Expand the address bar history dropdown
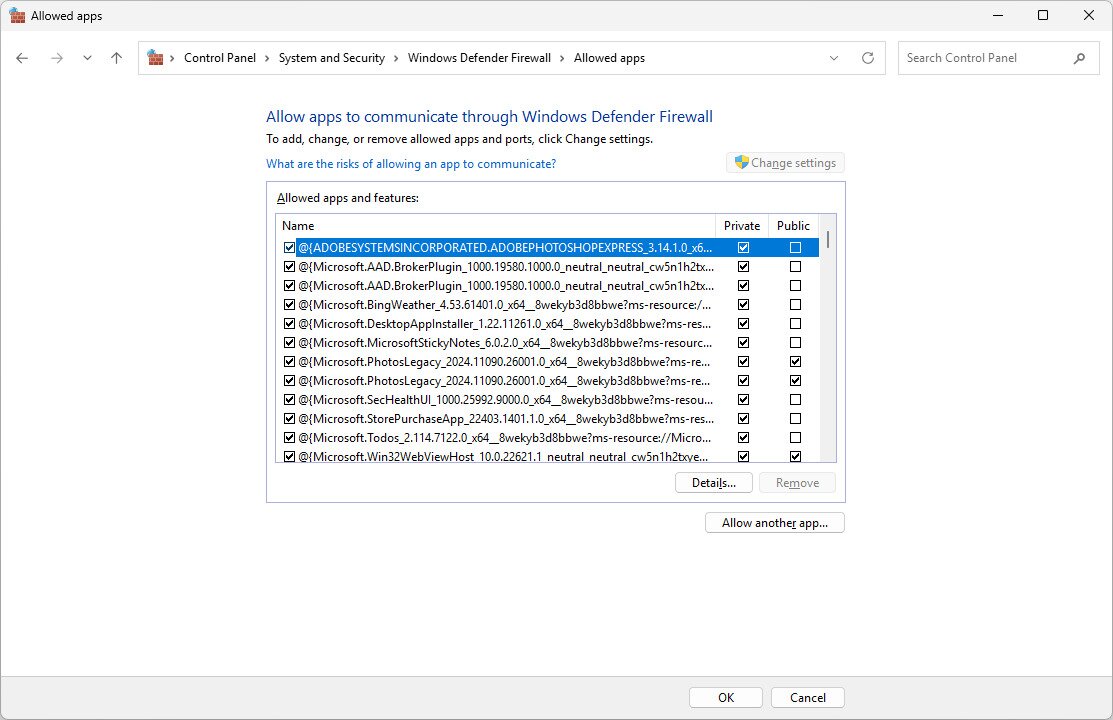The image size is (1113, 720). [x=834, y=58]
